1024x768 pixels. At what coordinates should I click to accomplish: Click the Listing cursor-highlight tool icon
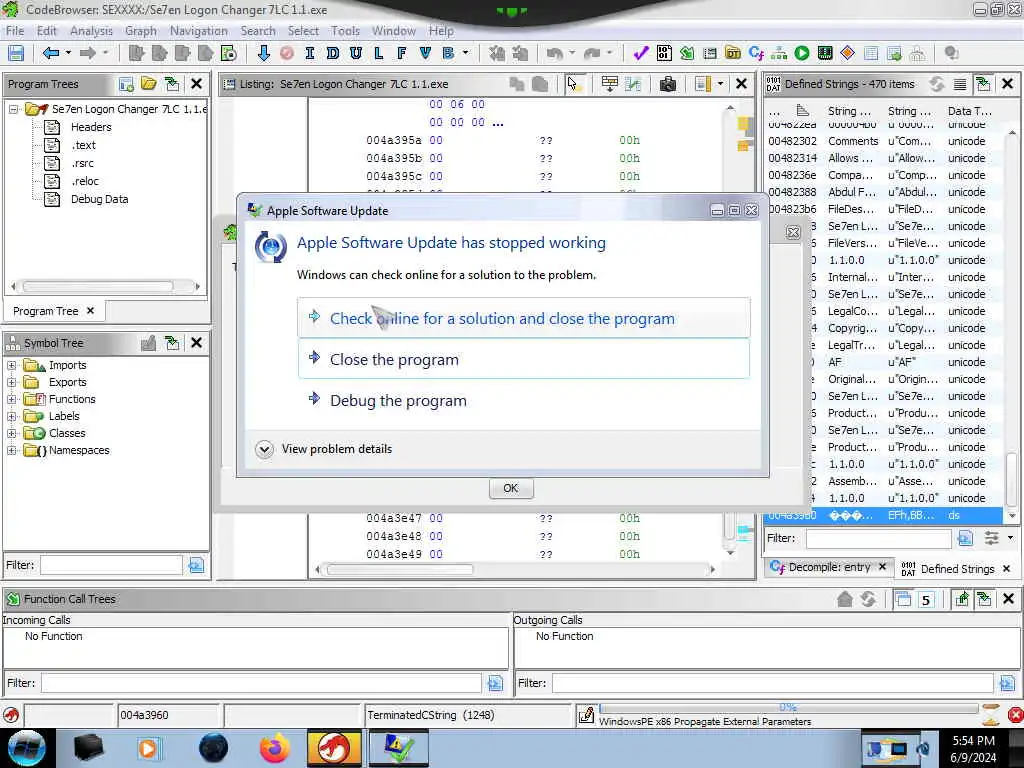(573, 84)
